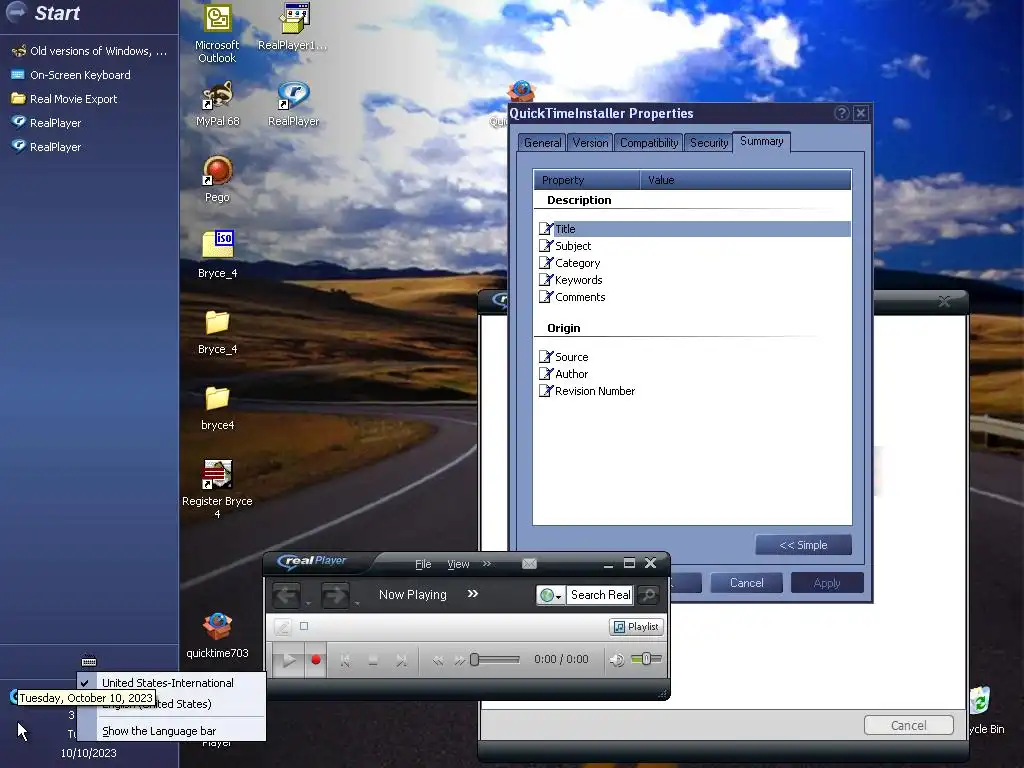Open the RealPlayer logo menu

312,561
